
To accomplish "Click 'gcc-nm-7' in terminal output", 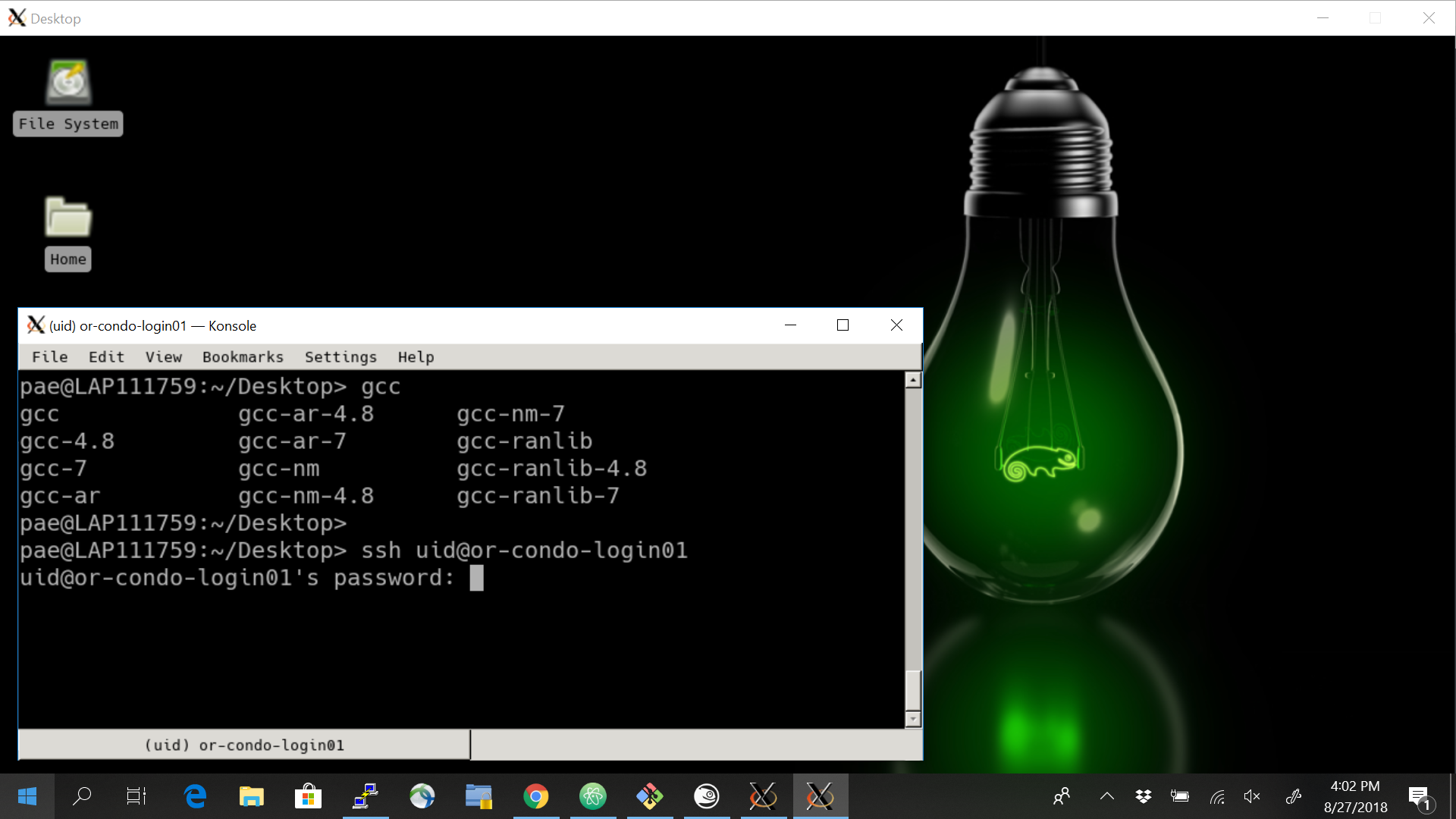I will coord(510,414).
